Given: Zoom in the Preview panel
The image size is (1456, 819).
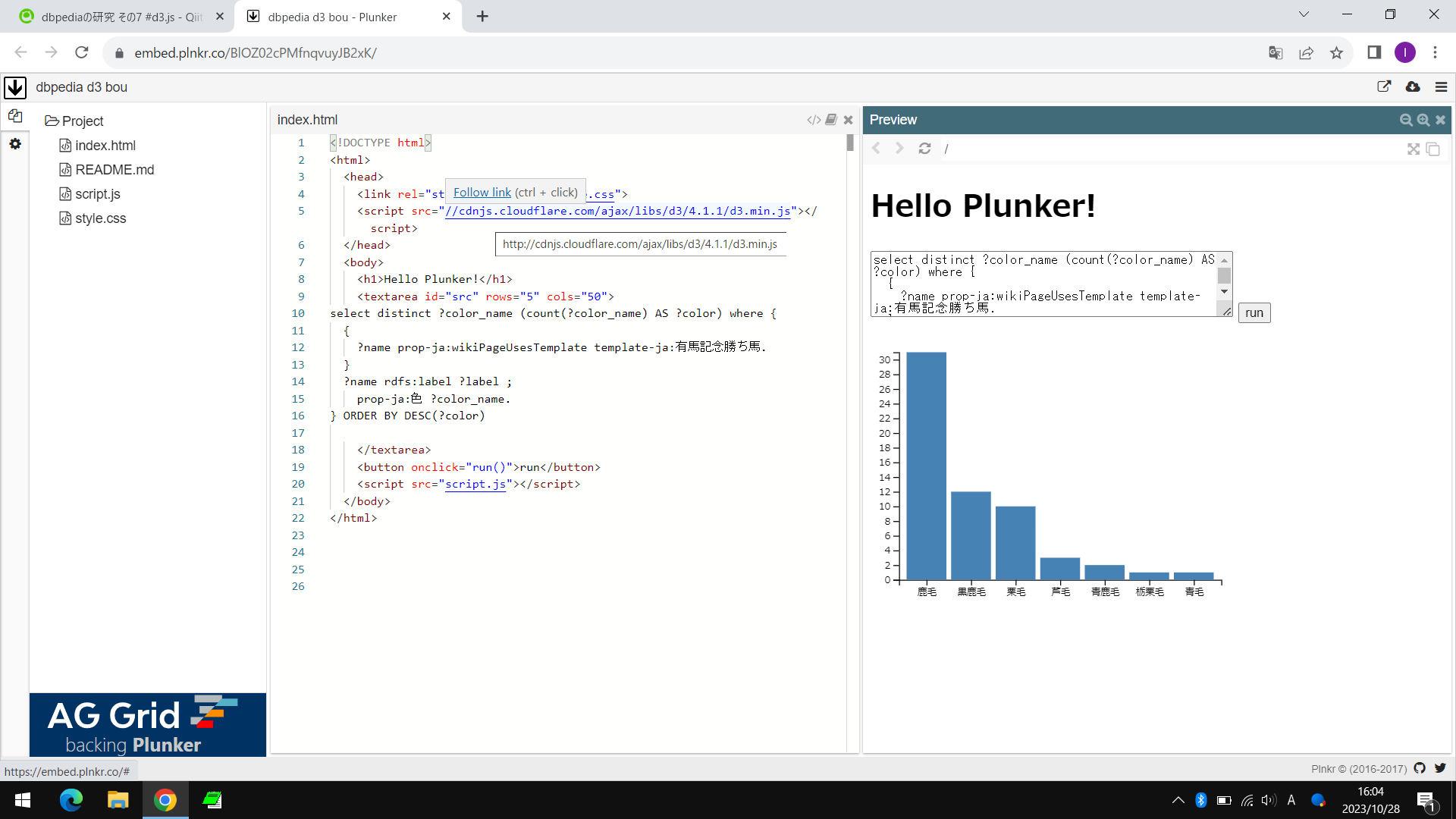Looking at the screenshot, I should (x=1423, y=120).
